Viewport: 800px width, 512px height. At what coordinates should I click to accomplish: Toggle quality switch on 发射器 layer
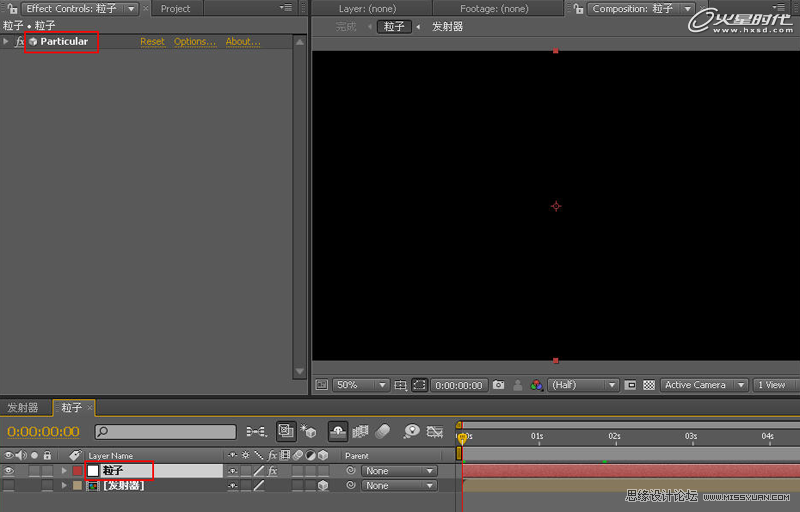259,485
